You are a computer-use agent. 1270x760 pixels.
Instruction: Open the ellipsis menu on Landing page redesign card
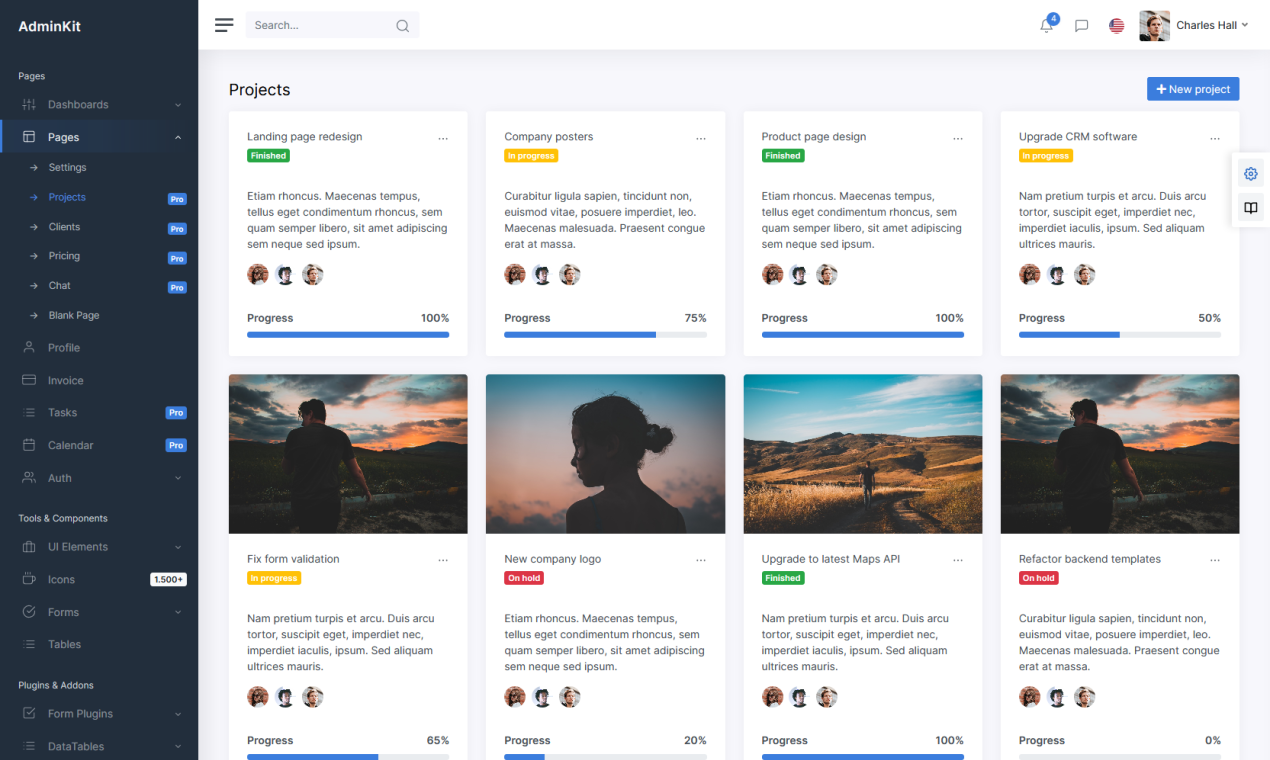click(443, 138)
